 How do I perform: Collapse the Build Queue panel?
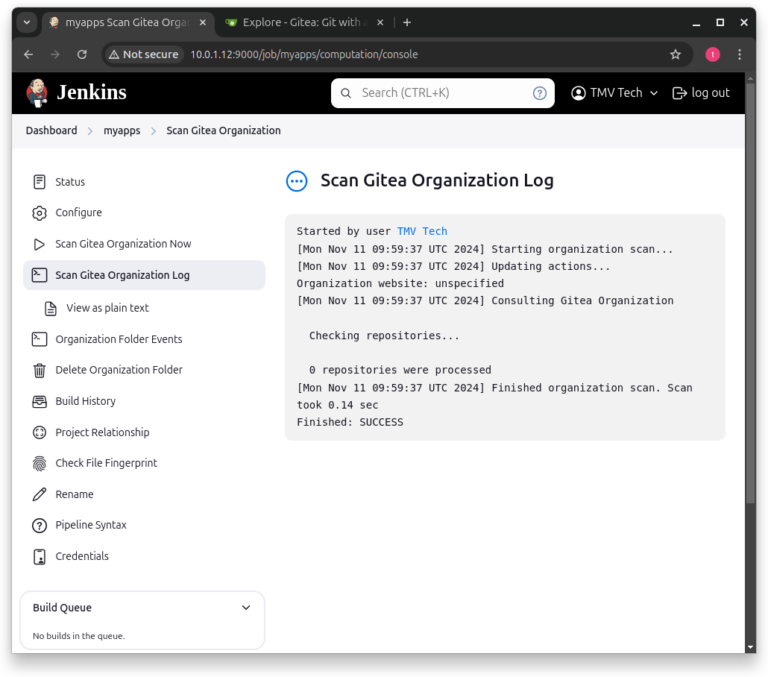tap(246, 607)
